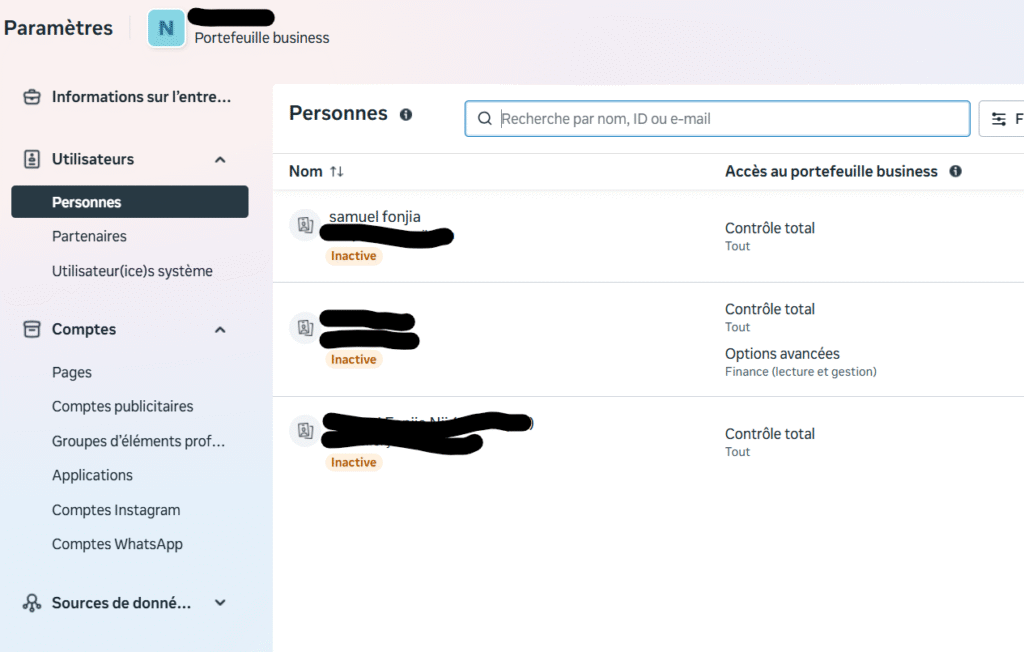Click the filter sliders icon button
Viewport: 1024px width, 652px height.
pos(999,119)
